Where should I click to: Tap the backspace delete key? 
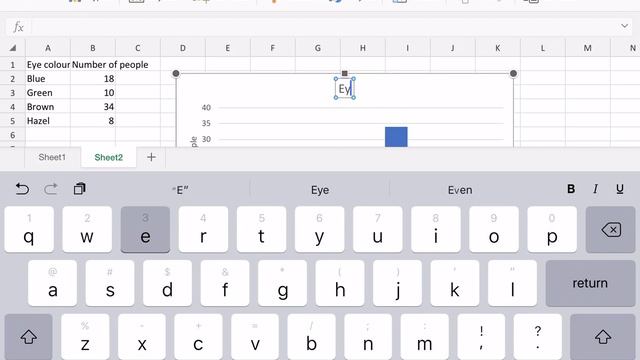point(610,230)
